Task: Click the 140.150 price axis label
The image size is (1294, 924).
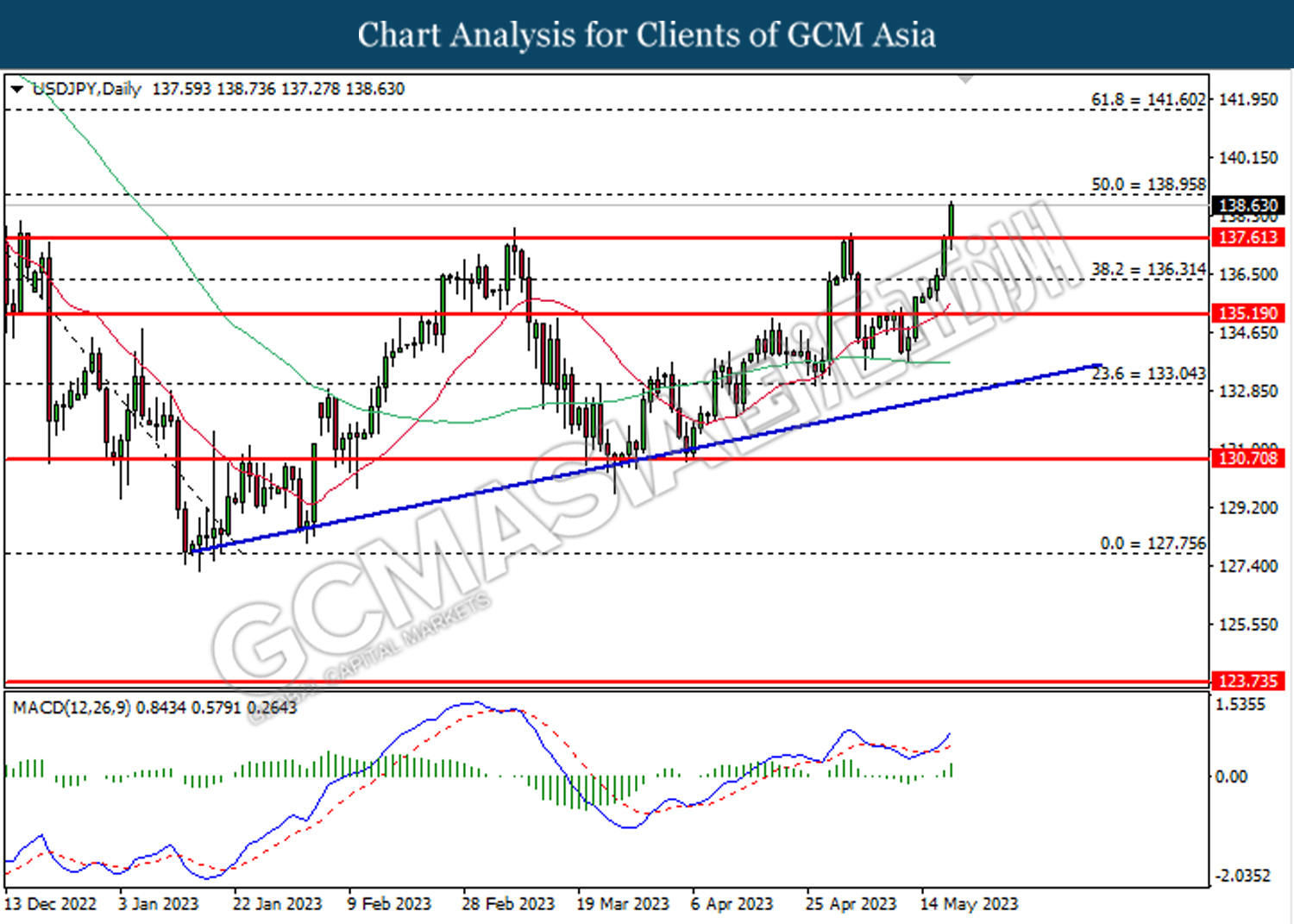Action: (1247, 158)
